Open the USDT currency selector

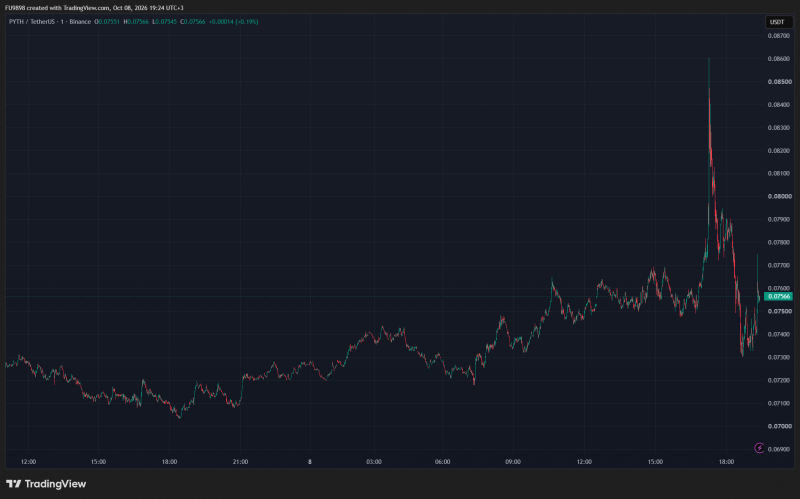[x=777, y=22]
